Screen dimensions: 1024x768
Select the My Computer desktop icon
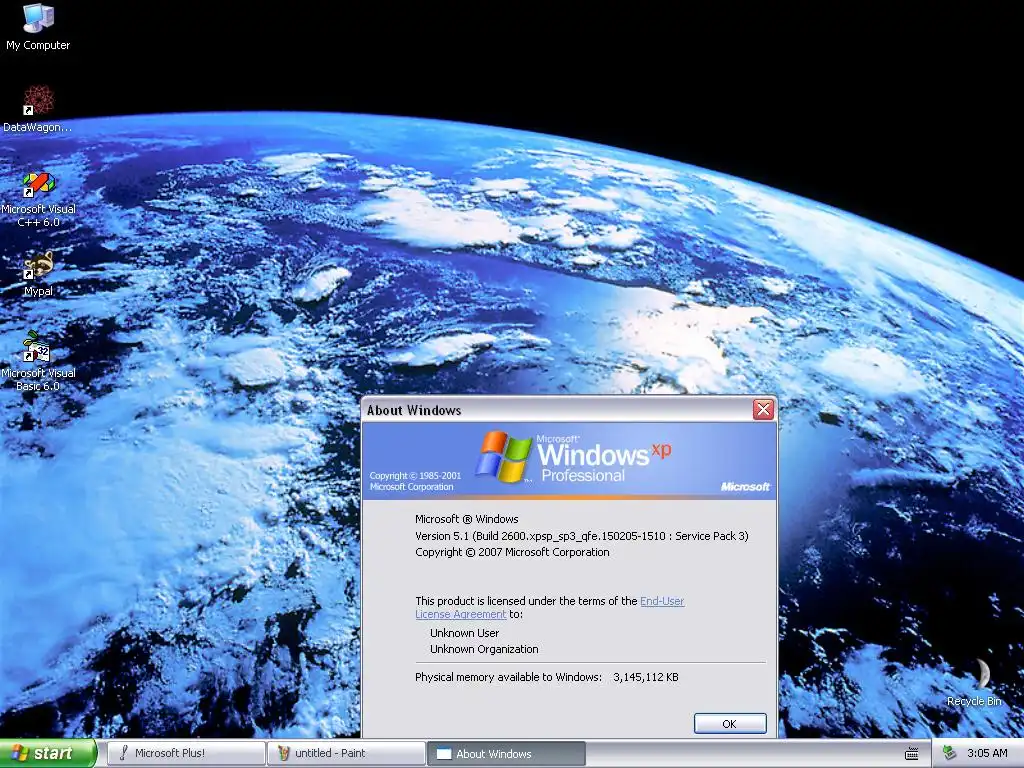click(x=38, y=26)
